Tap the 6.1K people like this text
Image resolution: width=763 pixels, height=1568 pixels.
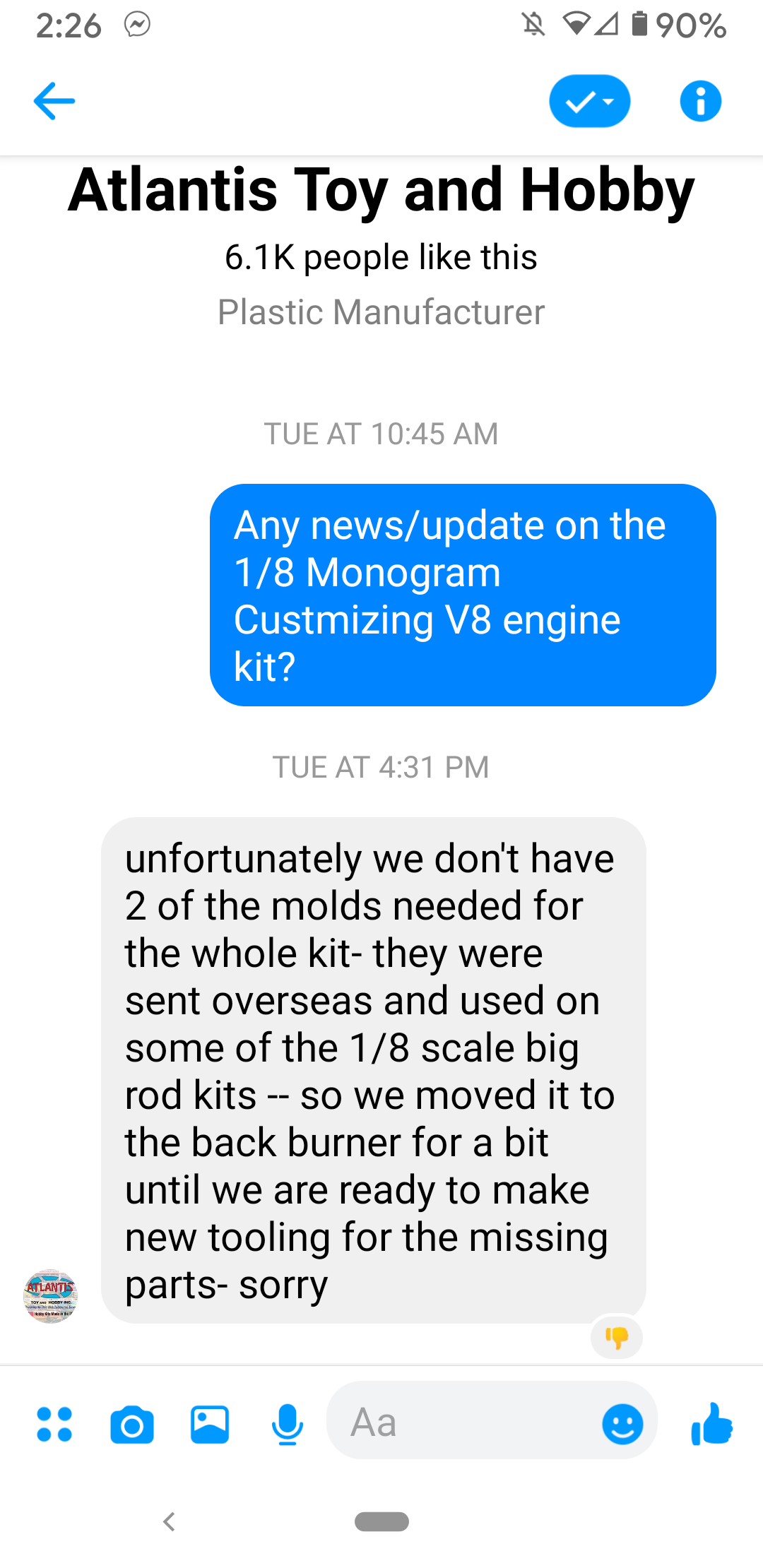pyautogui.click(x=381, y=257)
